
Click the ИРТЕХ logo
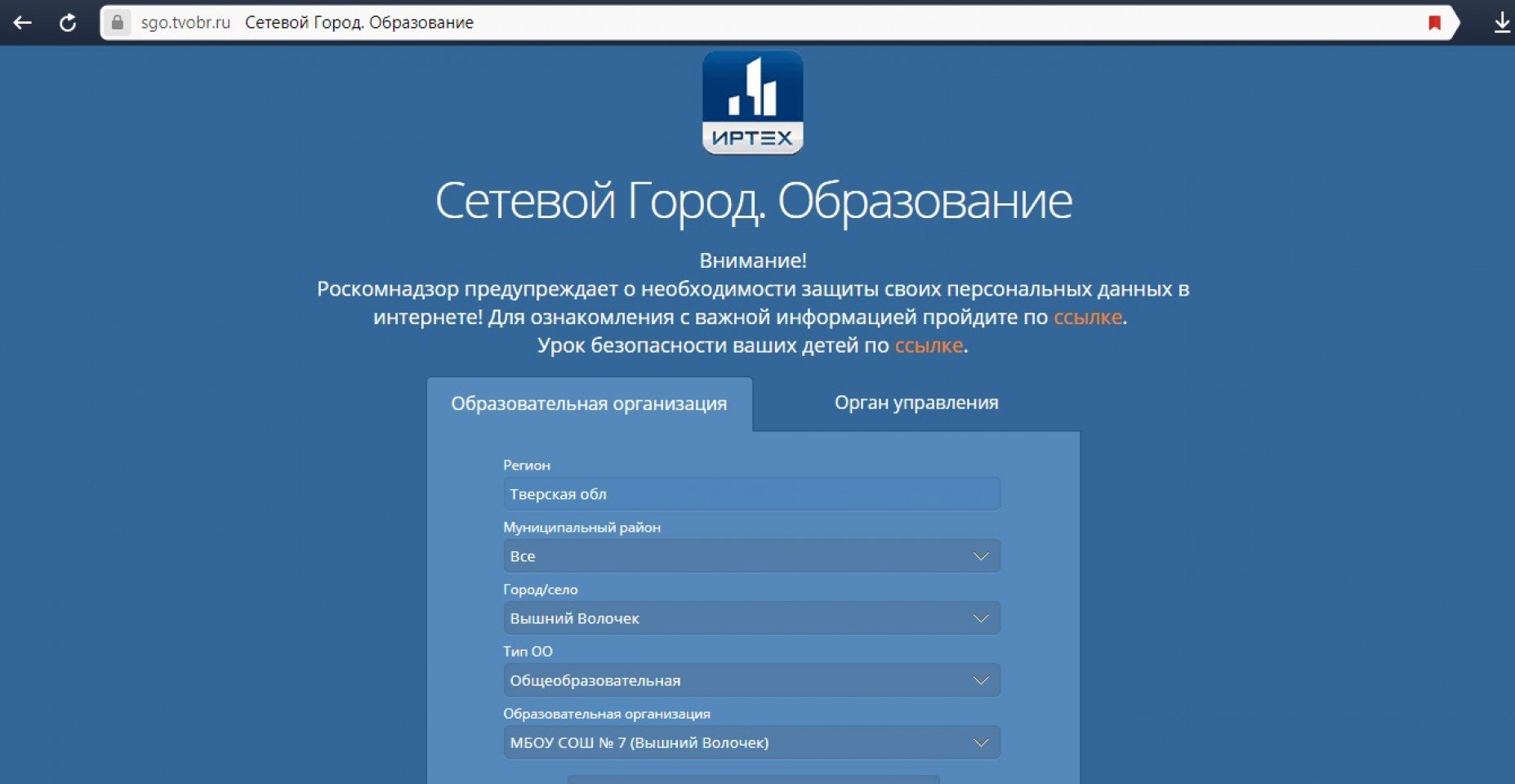click(x=752, y=103)
